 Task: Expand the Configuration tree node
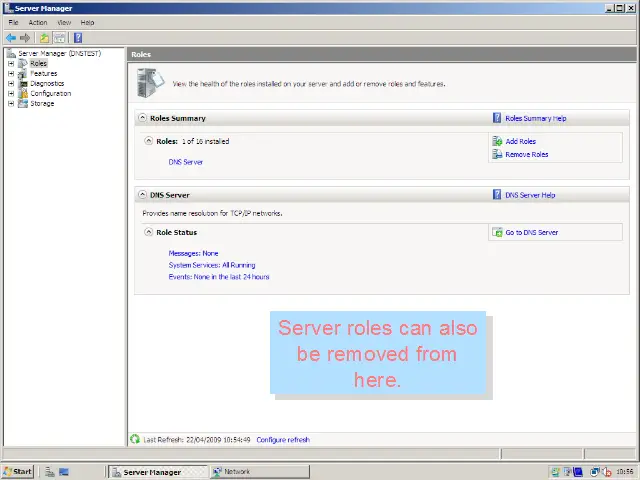(11, 93)
